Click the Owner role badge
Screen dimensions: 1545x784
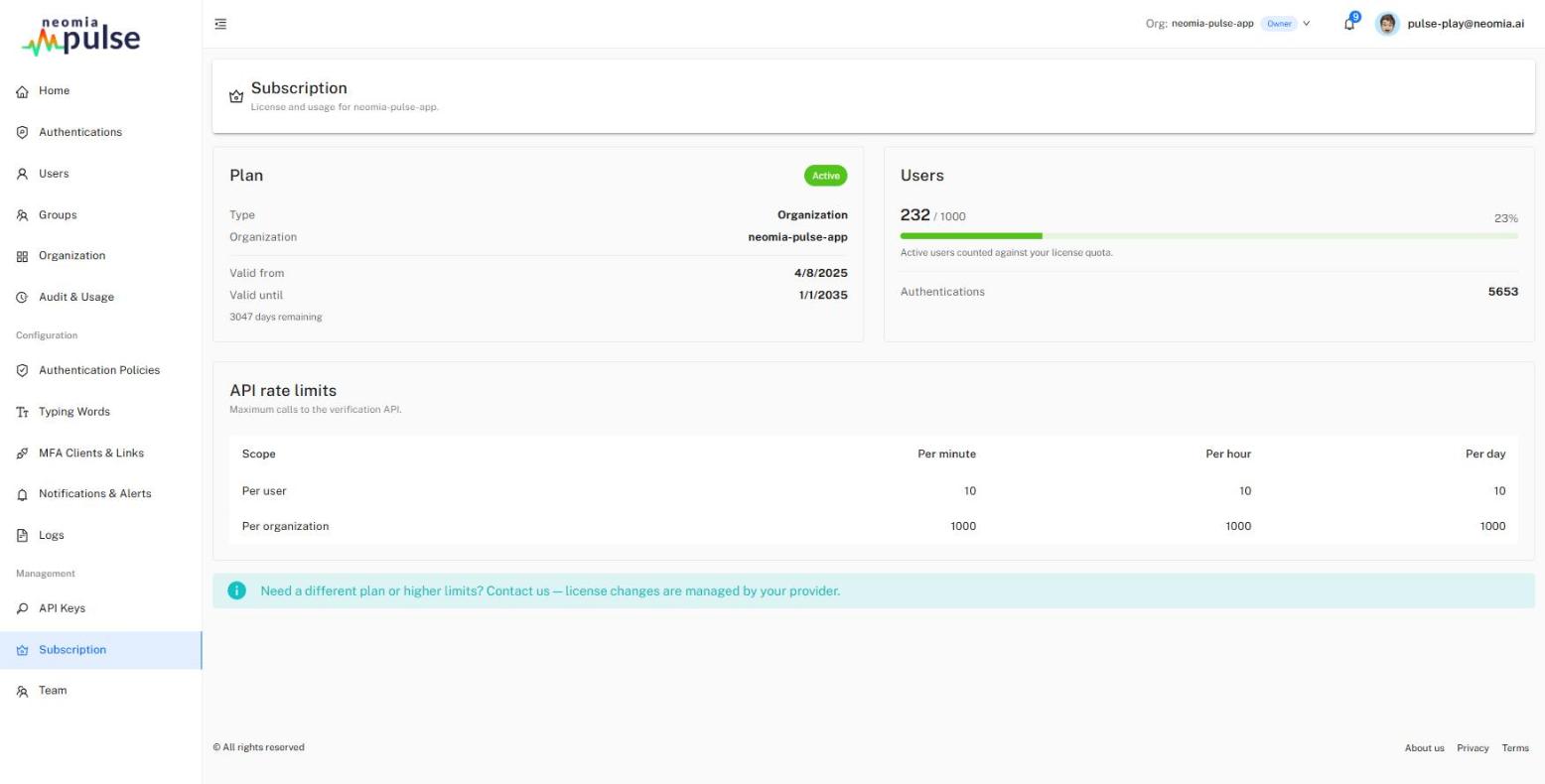1279,24
